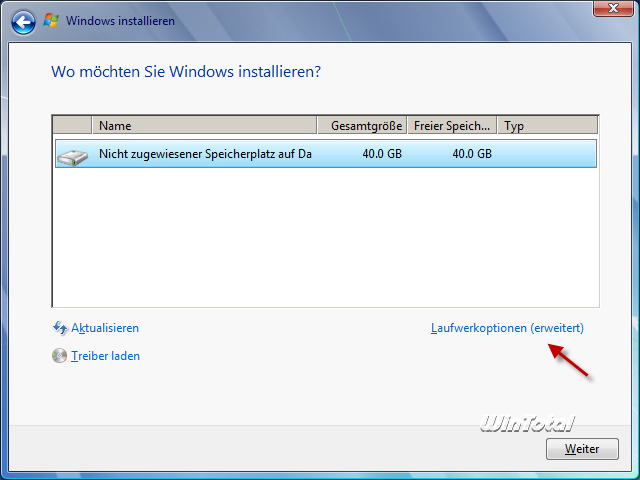Open Laufwerkoptionen (erweitert) link
Image resolution: width=640 pixels, height=480 pixels.
[507, 328]
